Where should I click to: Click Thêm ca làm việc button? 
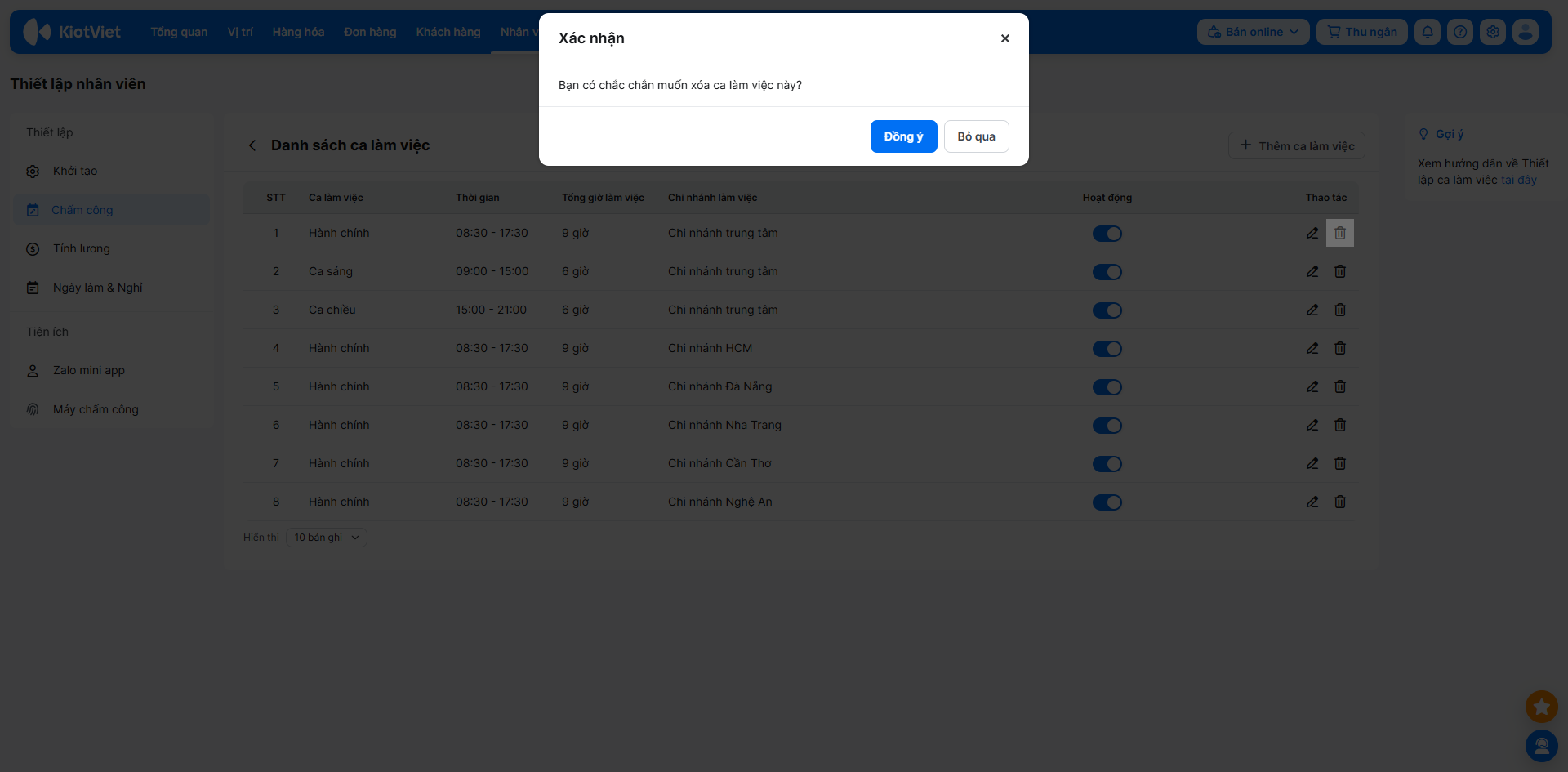[1297, 145]
